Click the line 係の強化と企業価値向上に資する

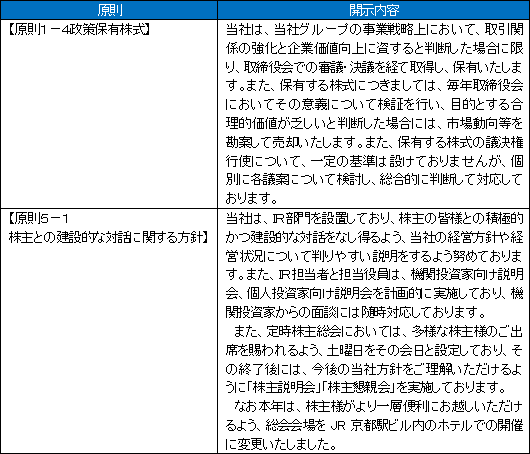[374, 49]
